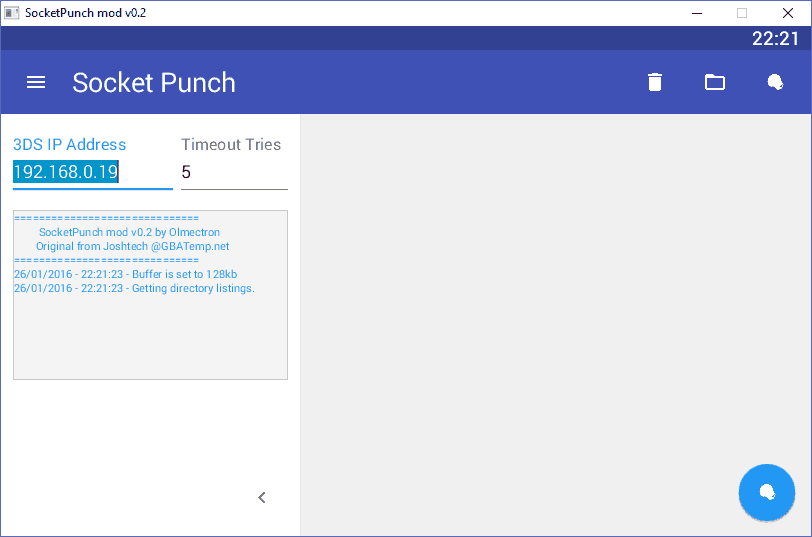Click the app icon in the title bar

(12, 13)
